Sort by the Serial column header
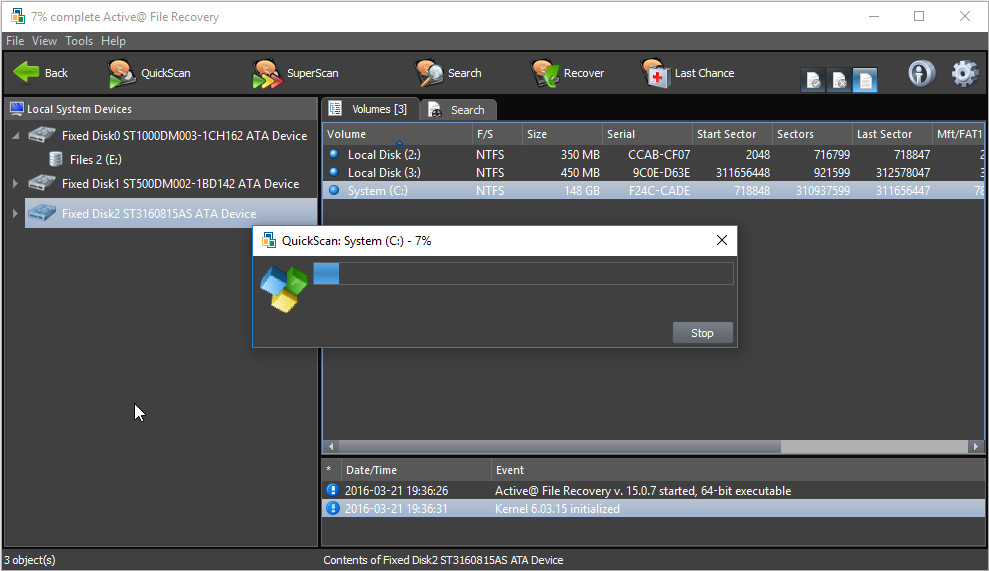Image resolution: width=989 pixels, height=571 pixels. point(647,134)
